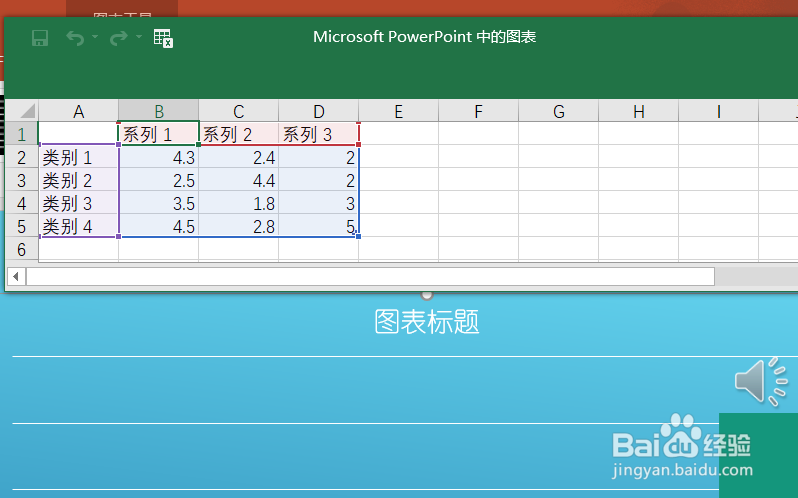The image size is (798, 498).
Task: Click the horizontal scrollbar left arrow
Action: click(16, 276)
